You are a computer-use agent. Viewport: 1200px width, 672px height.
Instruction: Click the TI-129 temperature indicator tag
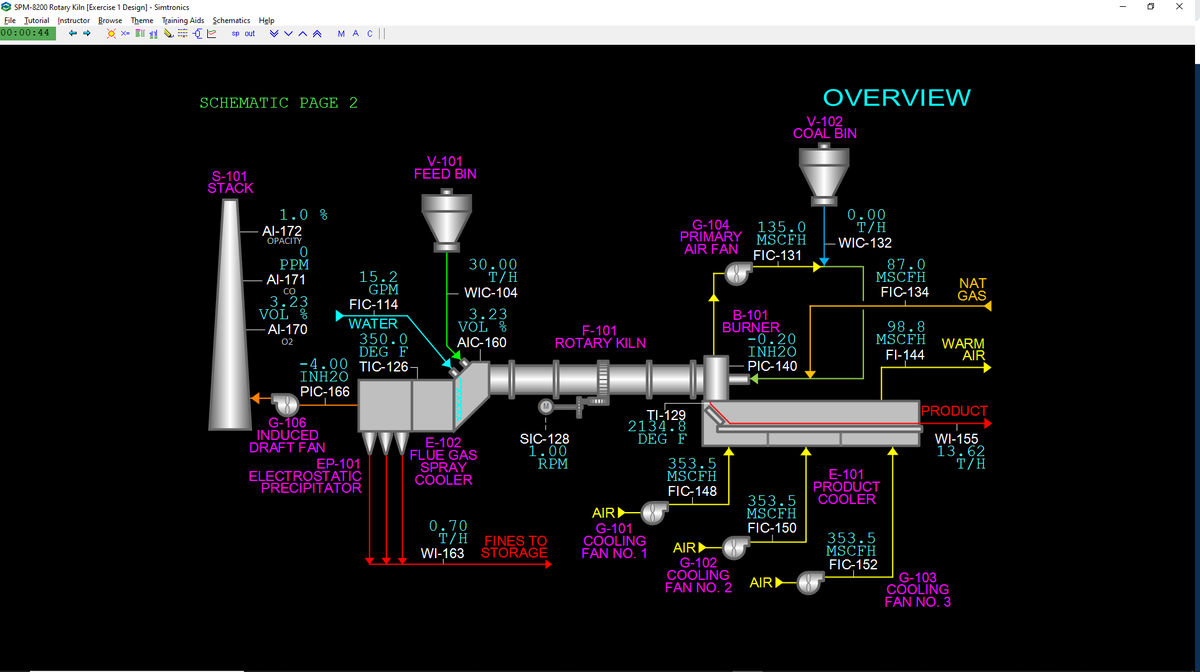coord(665,414)
